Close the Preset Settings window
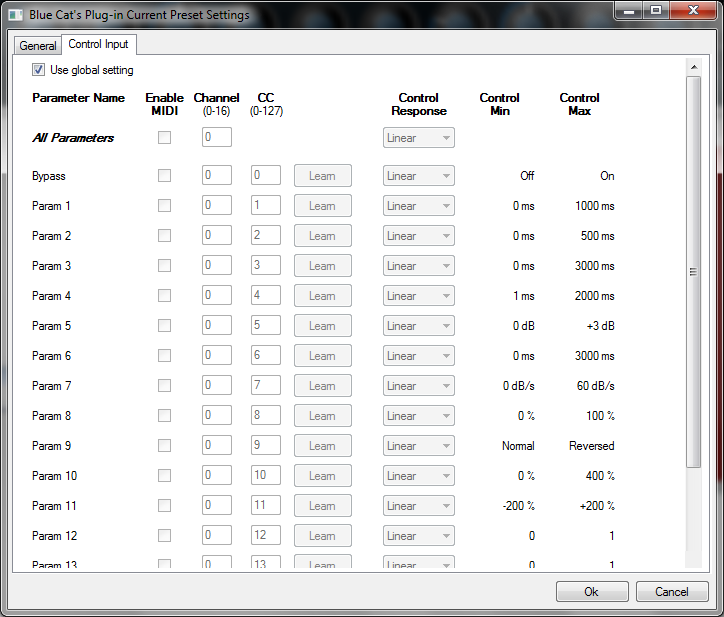724x617 pixels. [x=693, y=10]
